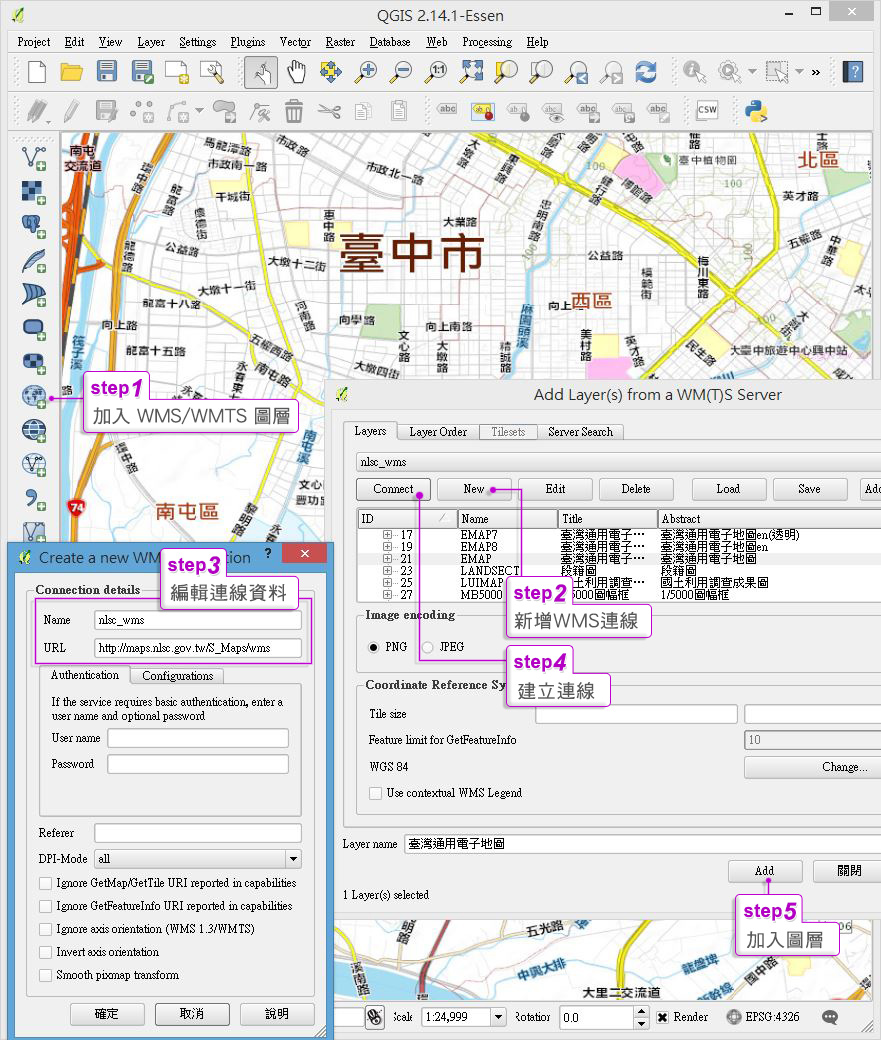The image size is (881, 1040).
Task: Enable Use contextual WMS Legend checkbox
Action: [376, 793]
